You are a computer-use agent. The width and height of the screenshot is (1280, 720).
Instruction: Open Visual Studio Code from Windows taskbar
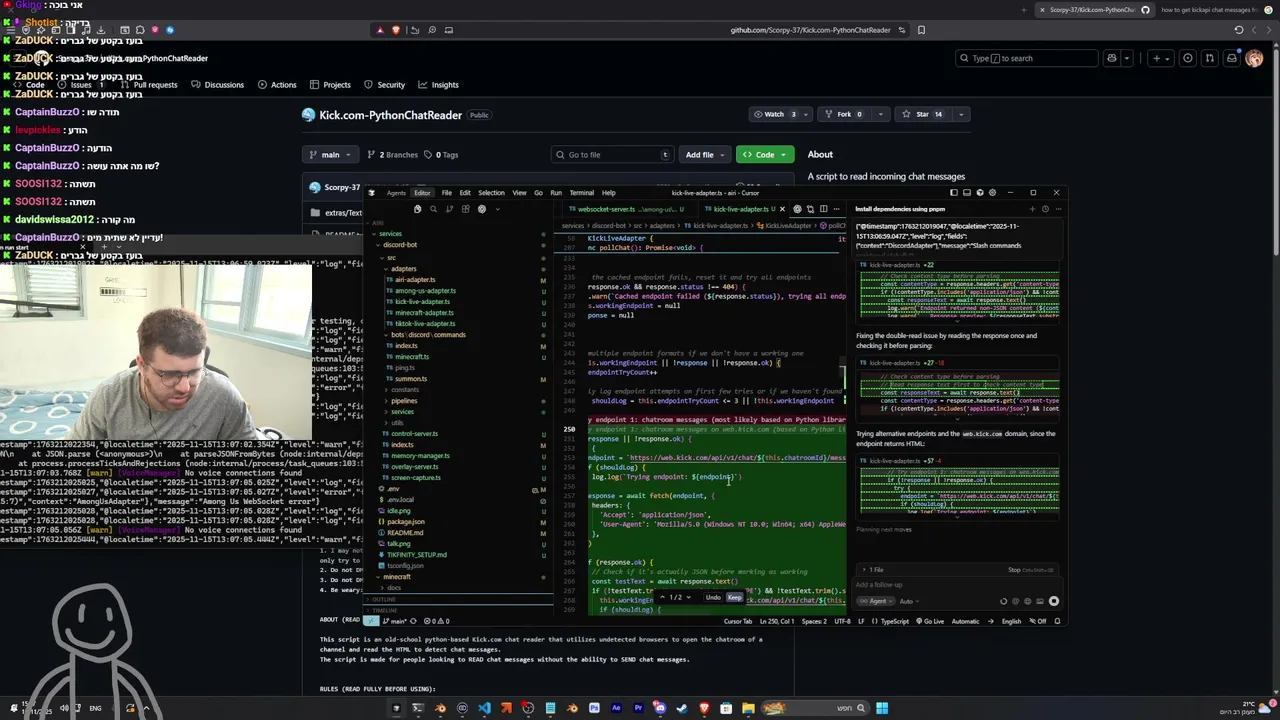[484, 708]
